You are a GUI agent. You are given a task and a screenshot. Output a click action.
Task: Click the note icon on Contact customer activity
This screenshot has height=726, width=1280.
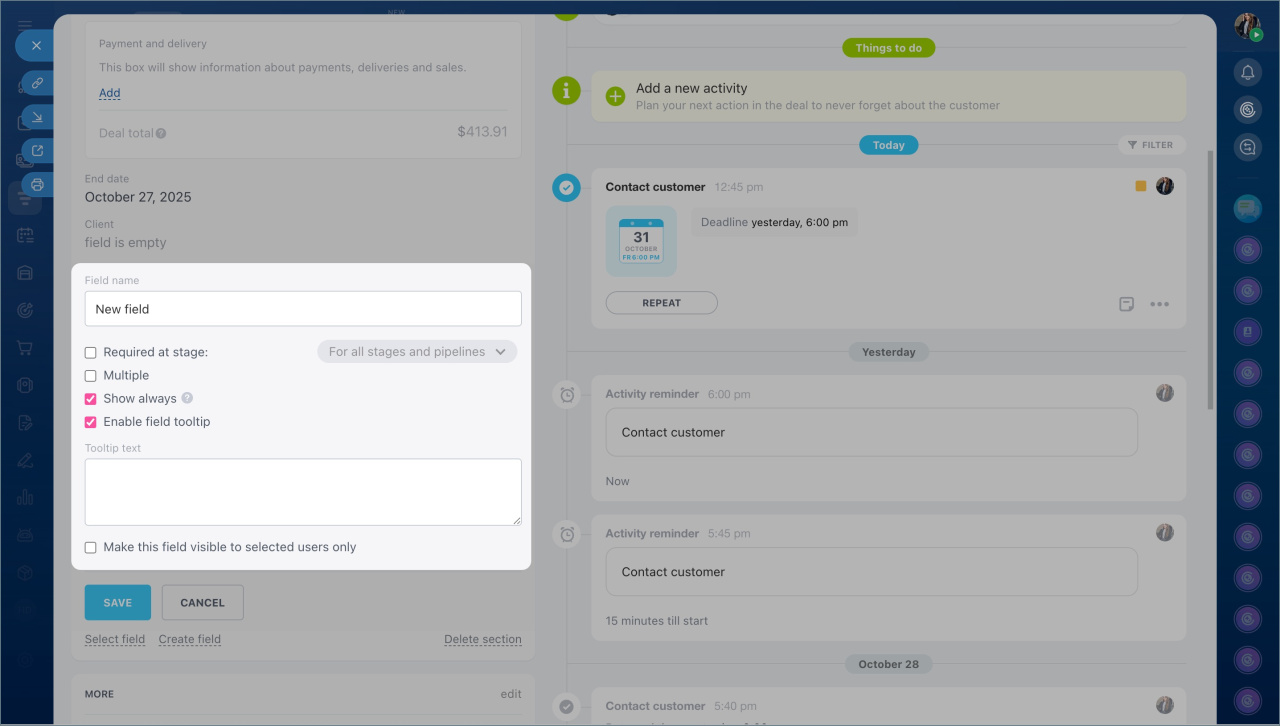pyautogui.click(x=1126, y=304)
